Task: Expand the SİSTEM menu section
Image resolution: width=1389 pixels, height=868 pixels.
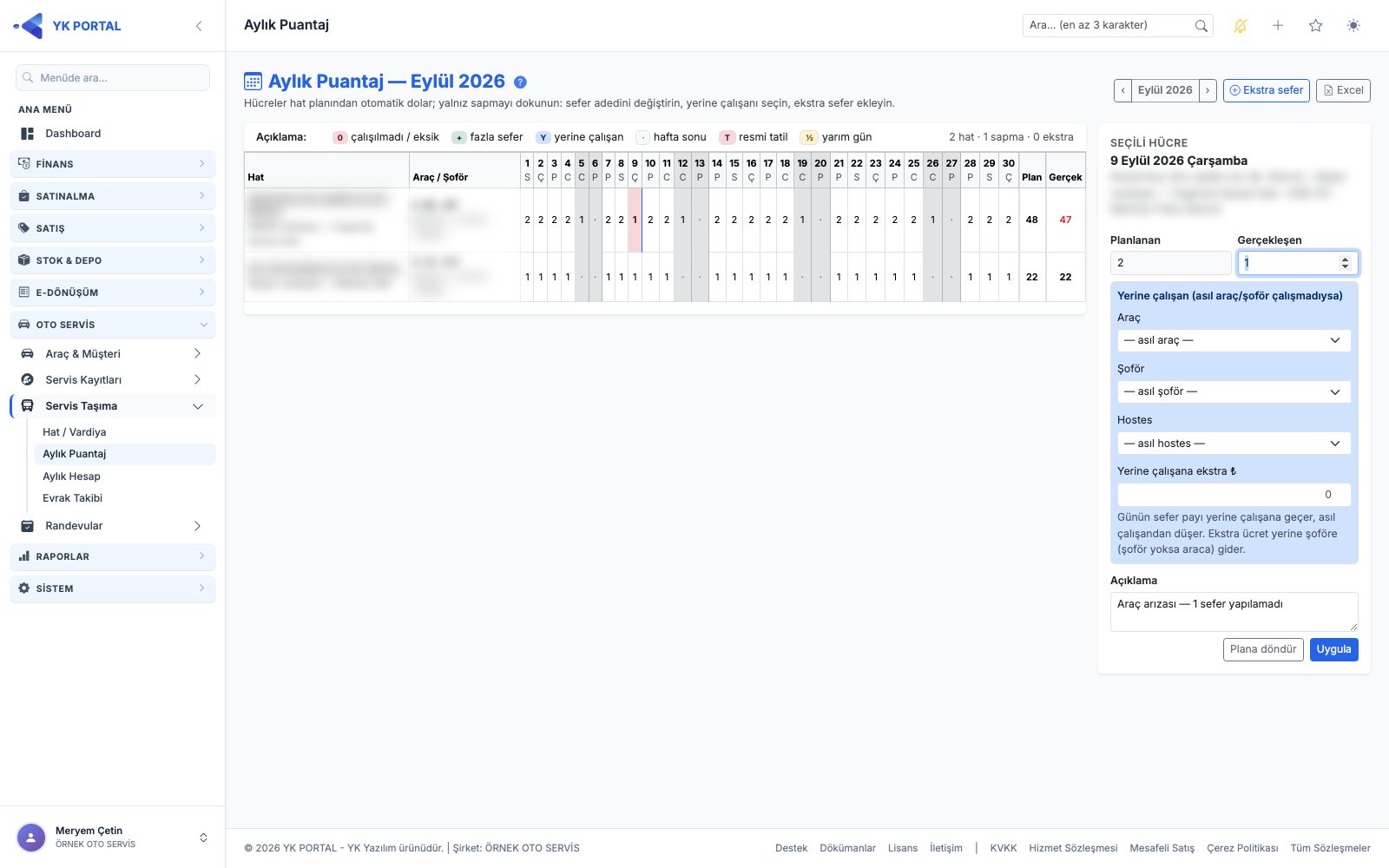Action: (x=113, y=589)
